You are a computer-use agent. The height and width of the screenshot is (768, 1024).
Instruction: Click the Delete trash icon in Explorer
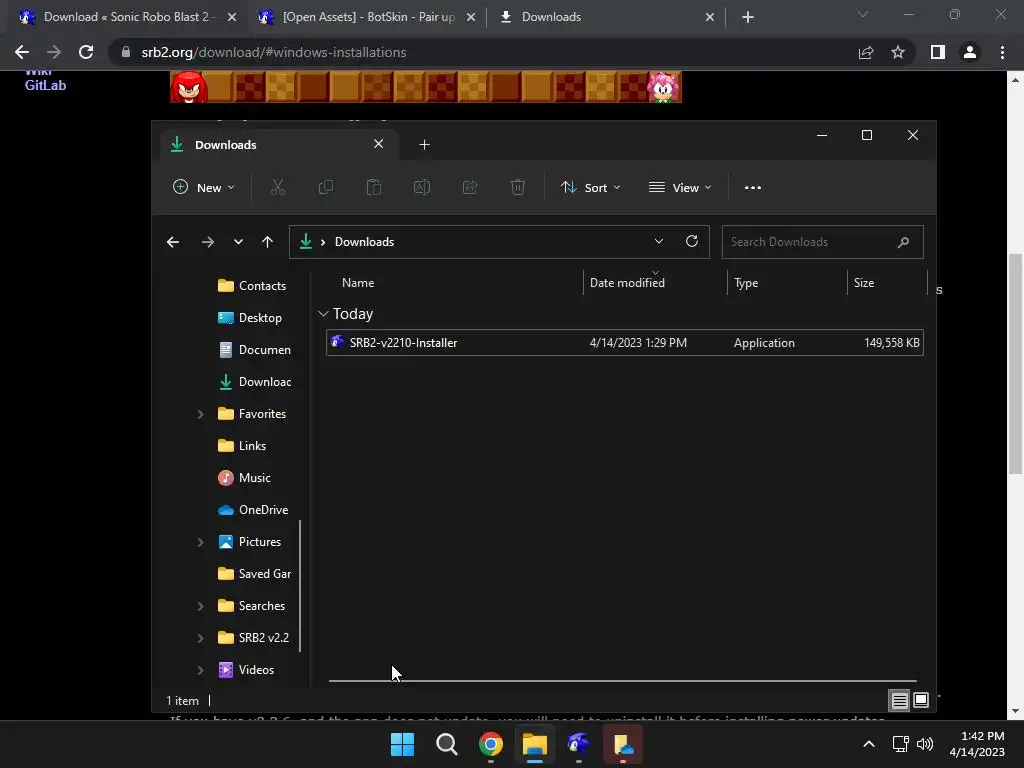518,187
